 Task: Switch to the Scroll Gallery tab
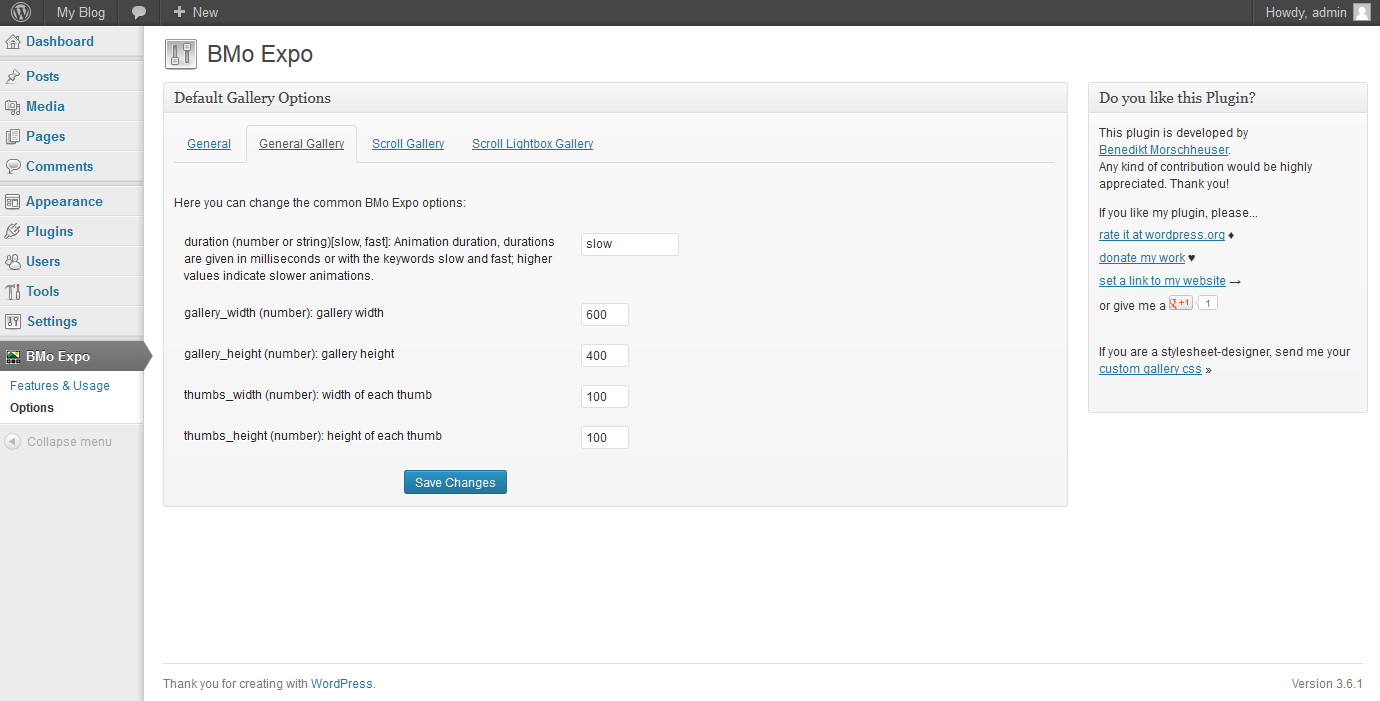tap(408, 144)
